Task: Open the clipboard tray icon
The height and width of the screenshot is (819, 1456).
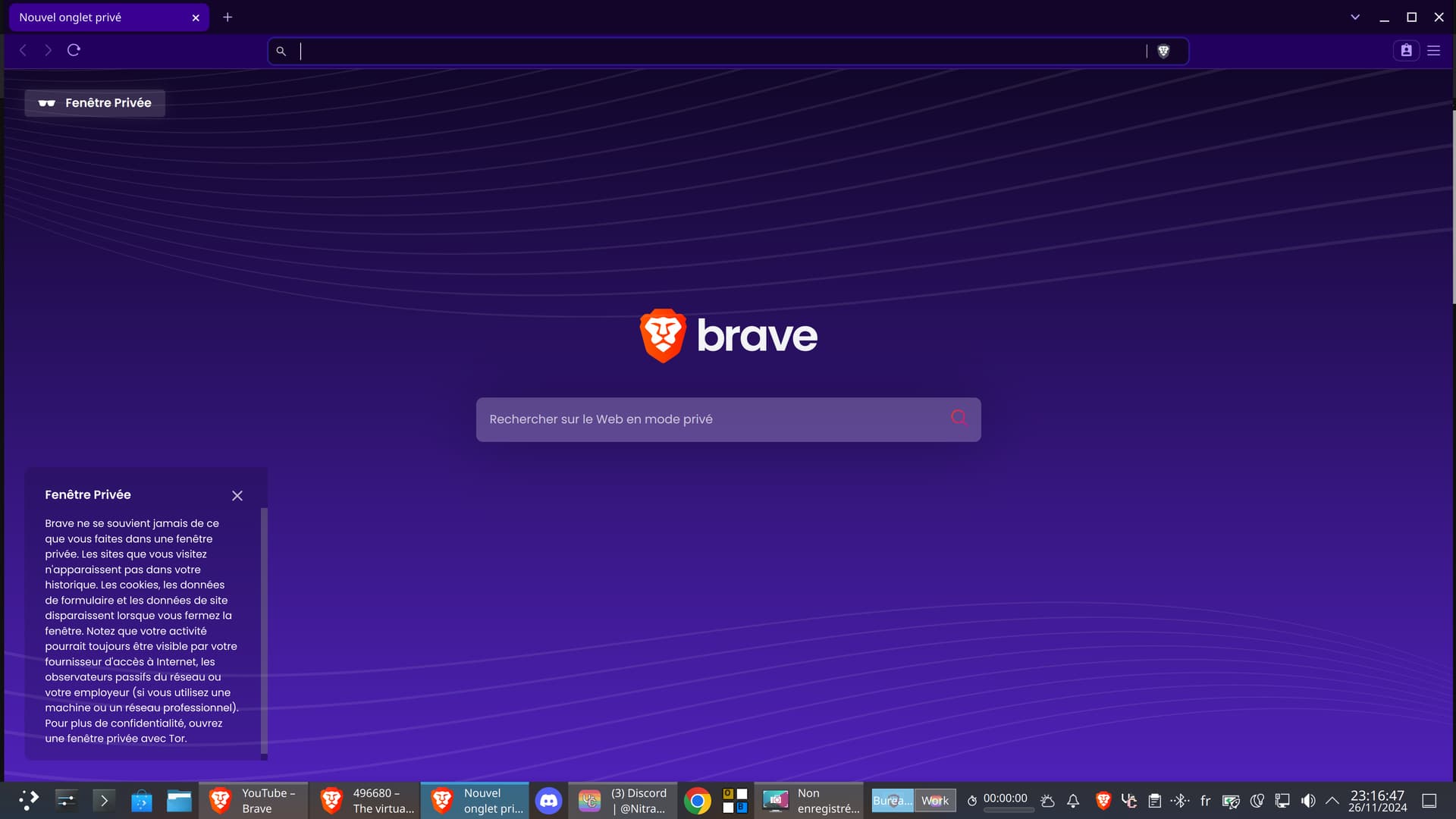Action: click(x=1154, y=800)
